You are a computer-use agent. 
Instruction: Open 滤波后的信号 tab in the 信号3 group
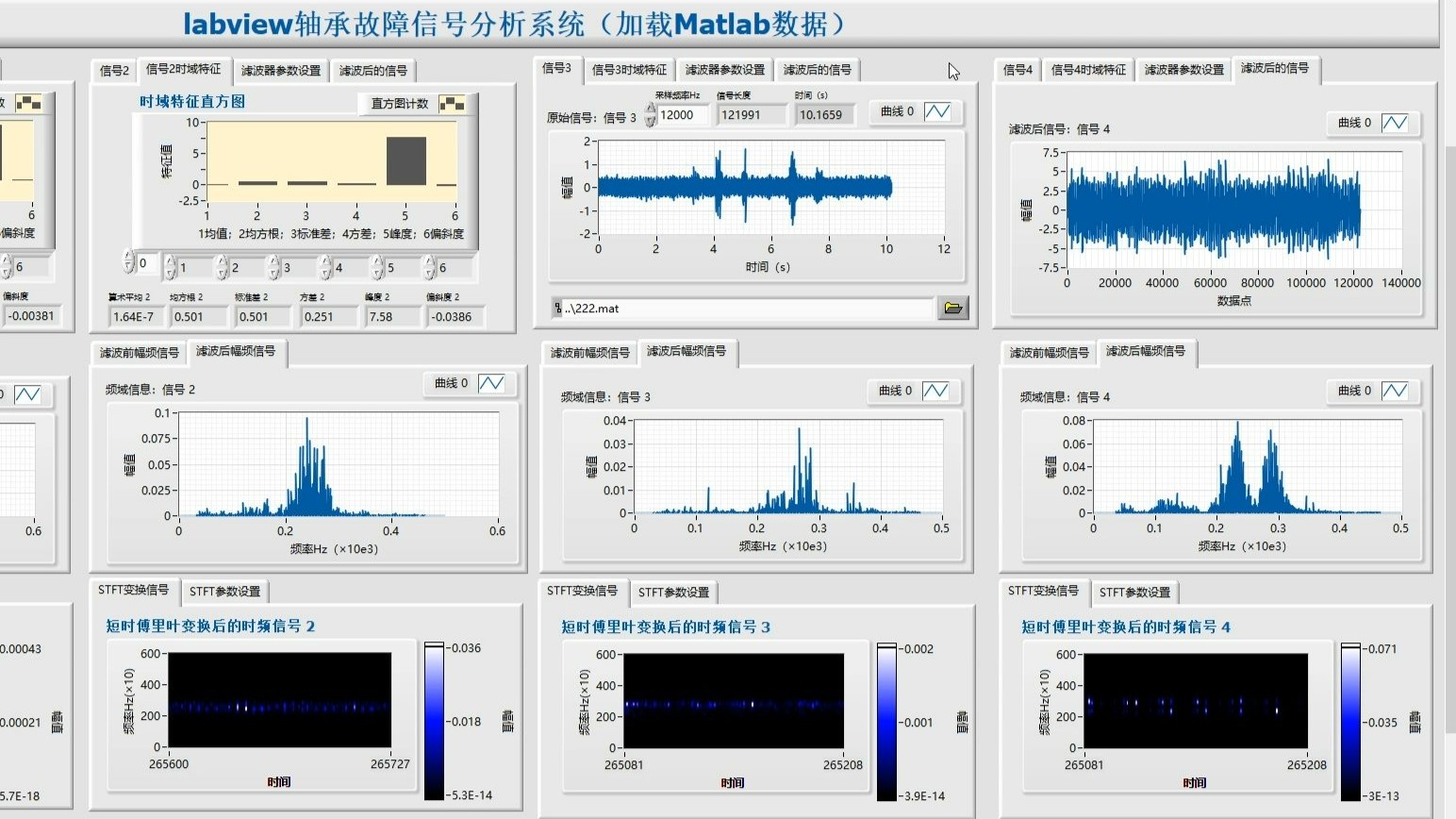(x=818, y=70)
